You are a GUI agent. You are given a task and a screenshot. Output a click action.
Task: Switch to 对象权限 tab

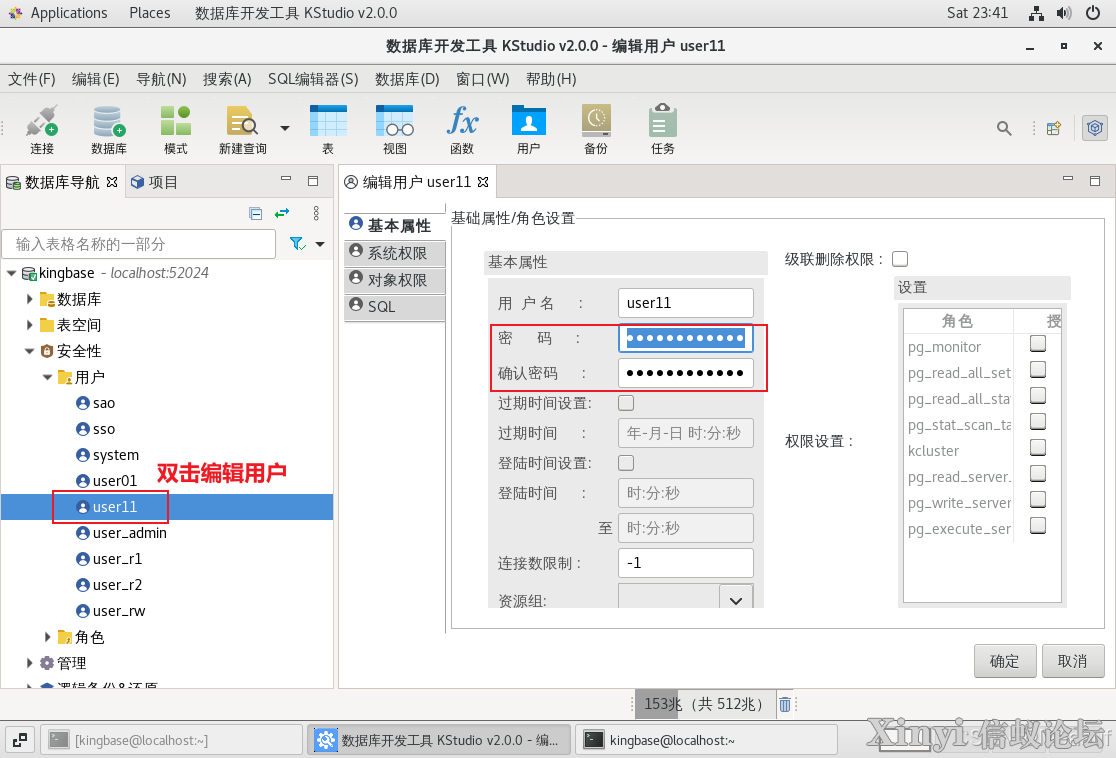pos(395,280)
